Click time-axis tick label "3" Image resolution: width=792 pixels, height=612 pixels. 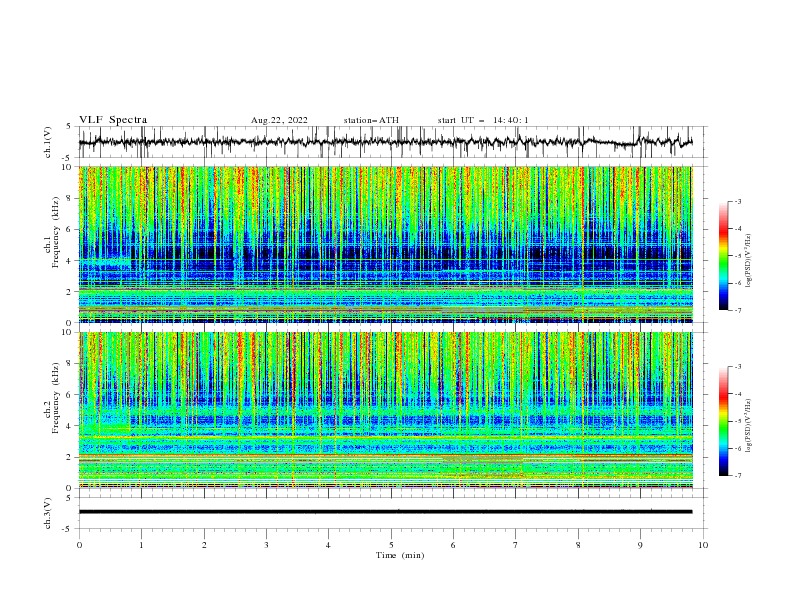(266, 545)
